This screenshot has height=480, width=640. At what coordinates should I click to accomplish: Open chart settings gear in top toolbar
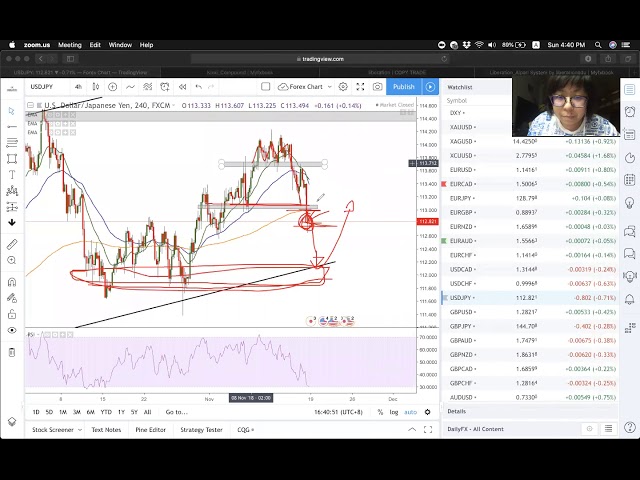343,87
